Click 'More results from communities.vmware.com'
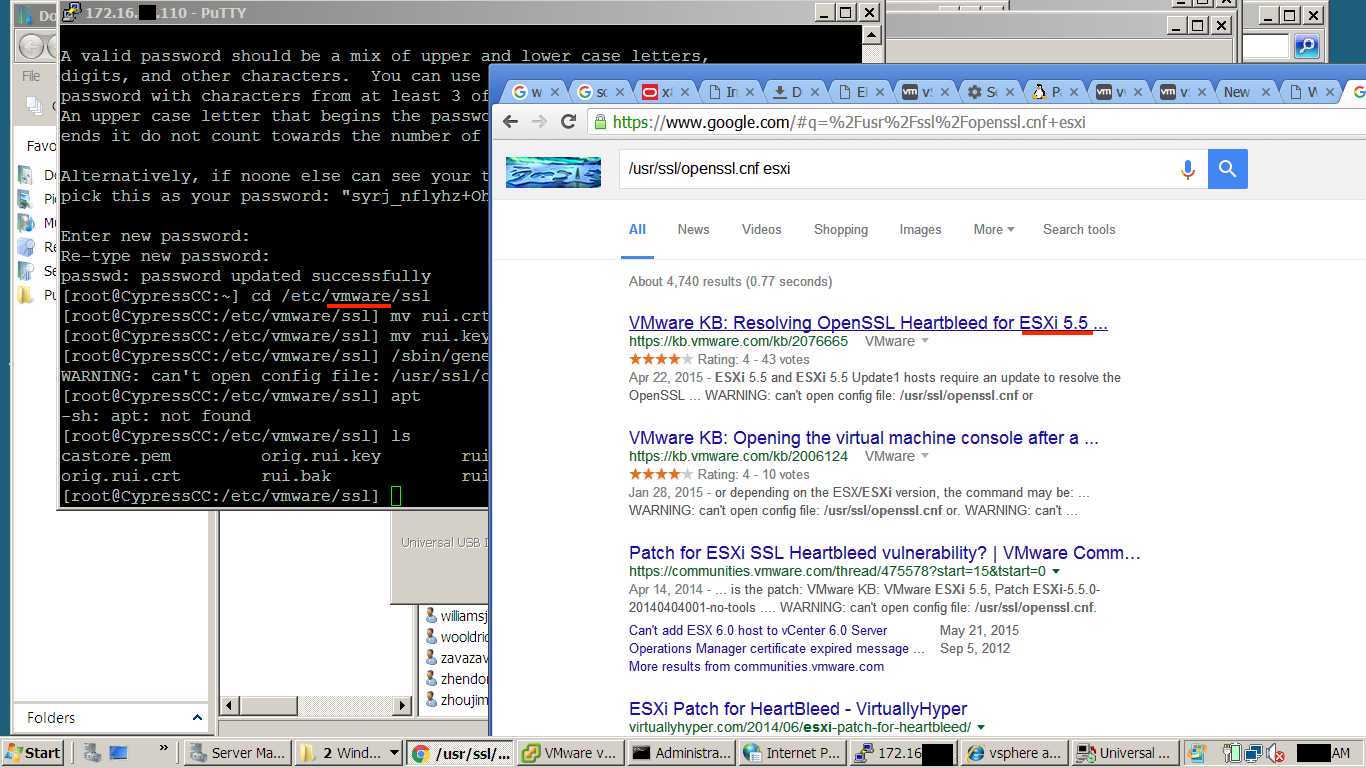1366x768 pixels. point(756,666)
